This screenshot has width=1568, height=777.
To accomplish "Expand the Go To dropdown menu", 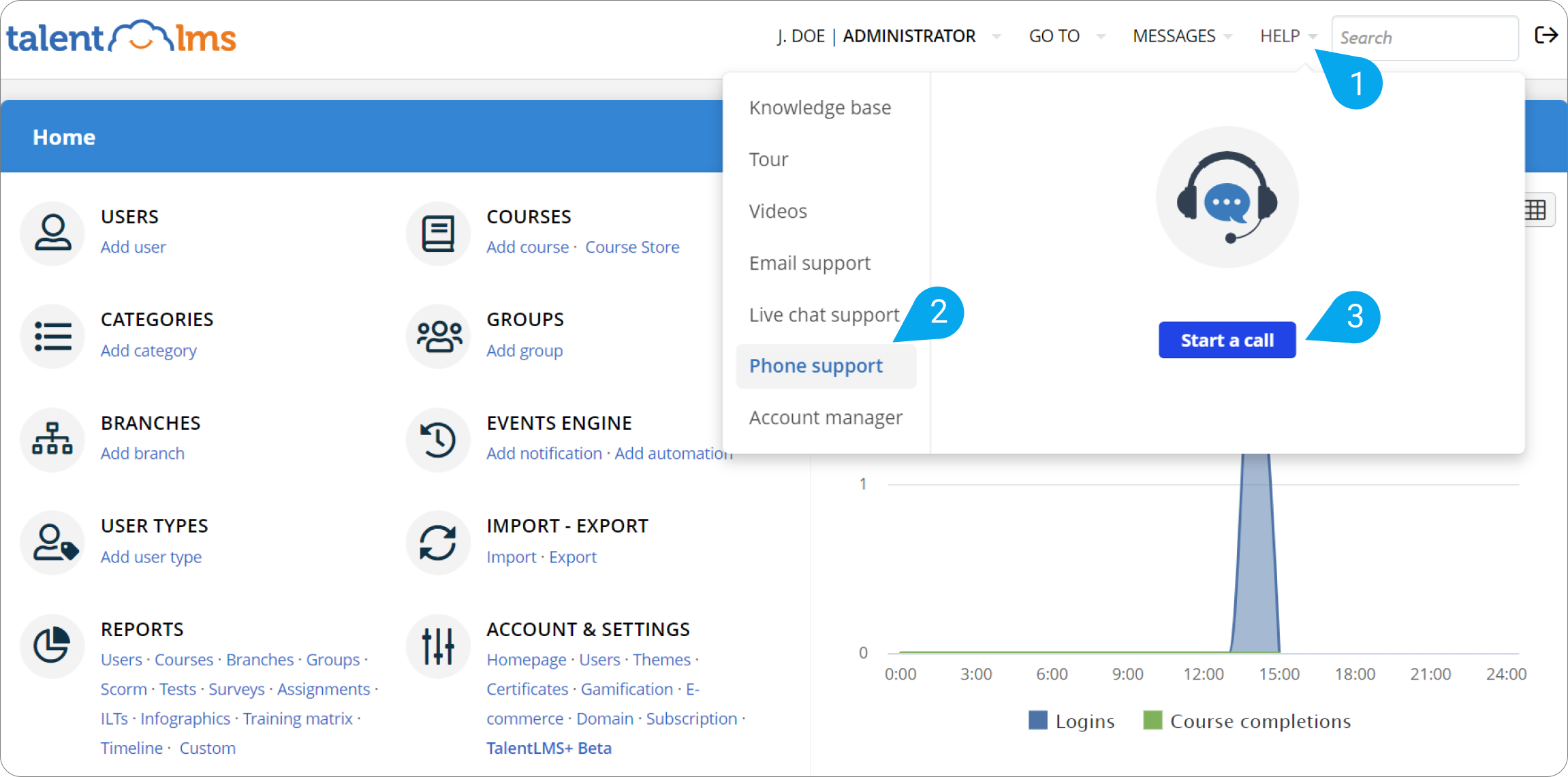I will tap(1067, 36).
